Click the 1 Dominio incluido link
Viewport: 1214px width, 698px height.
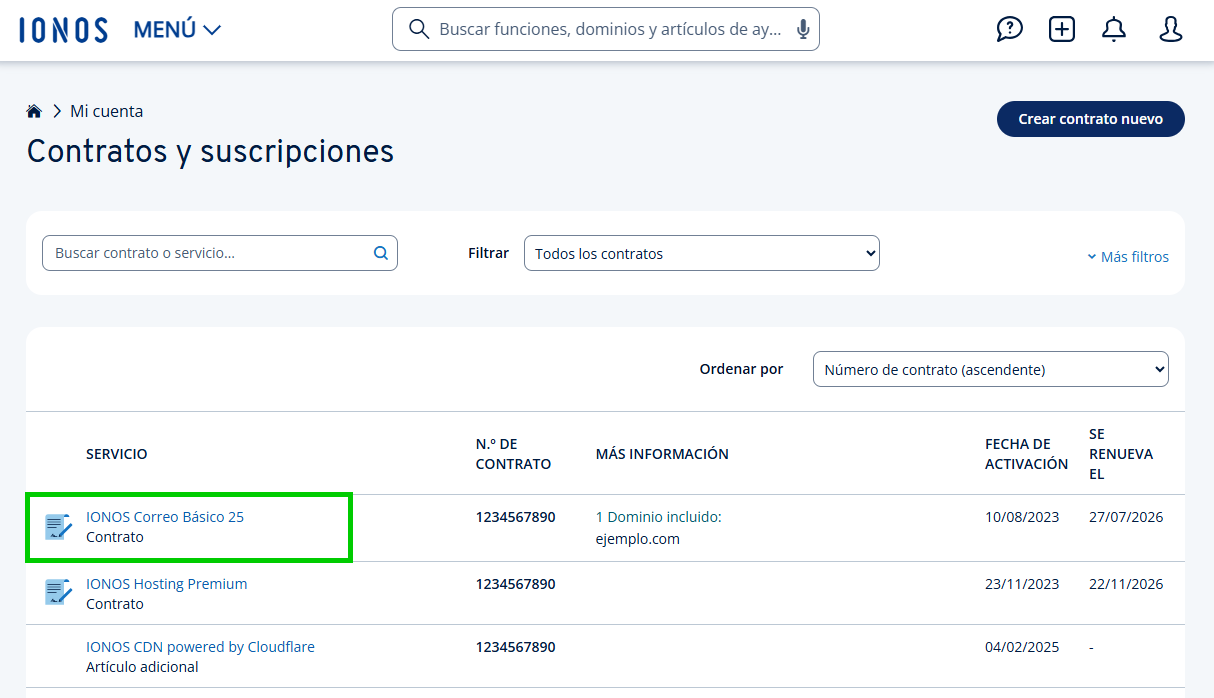[x=658, y=517]
